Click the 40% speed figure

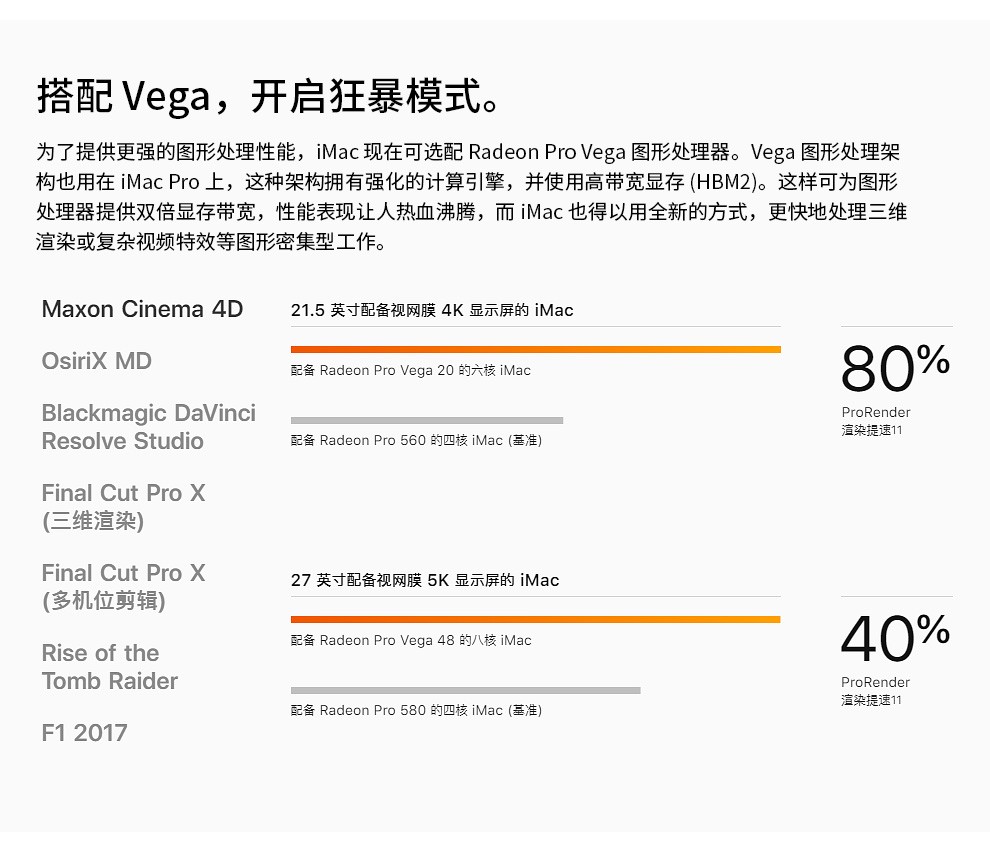pos(895,638)
